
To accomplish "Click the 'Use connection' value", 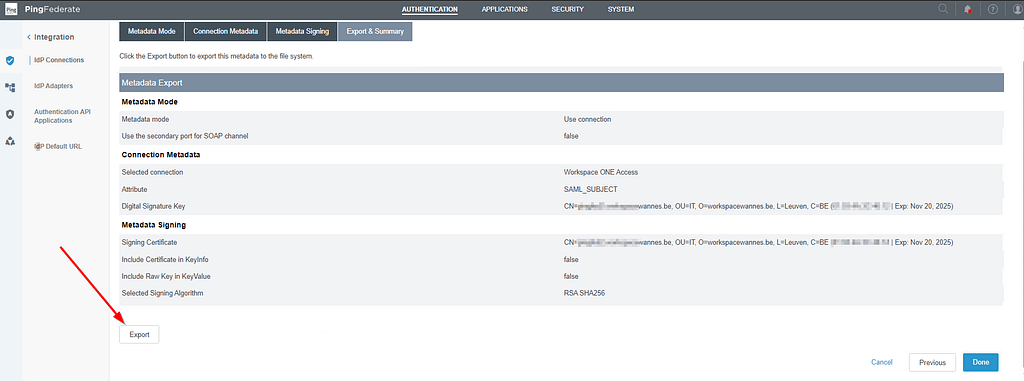I will [x=587, y=120].
